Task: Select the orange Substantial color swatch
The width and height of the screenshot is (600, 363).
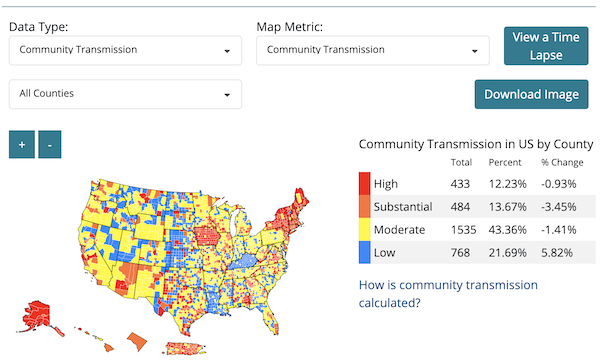Action: click(x=364, y=207)
